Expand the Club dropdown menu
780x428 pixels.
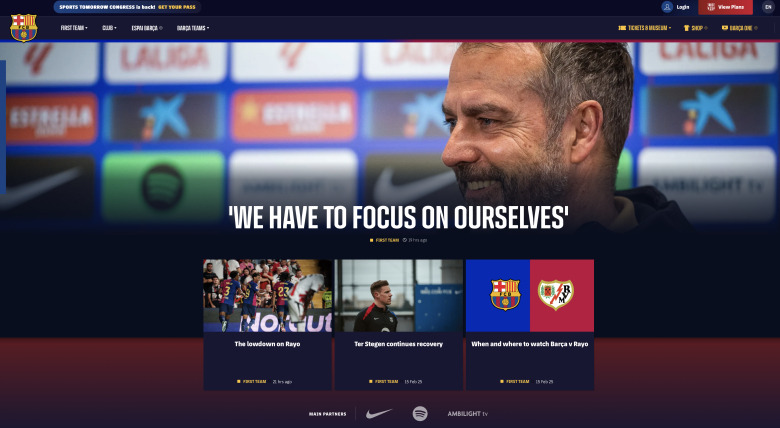point(109,28)
